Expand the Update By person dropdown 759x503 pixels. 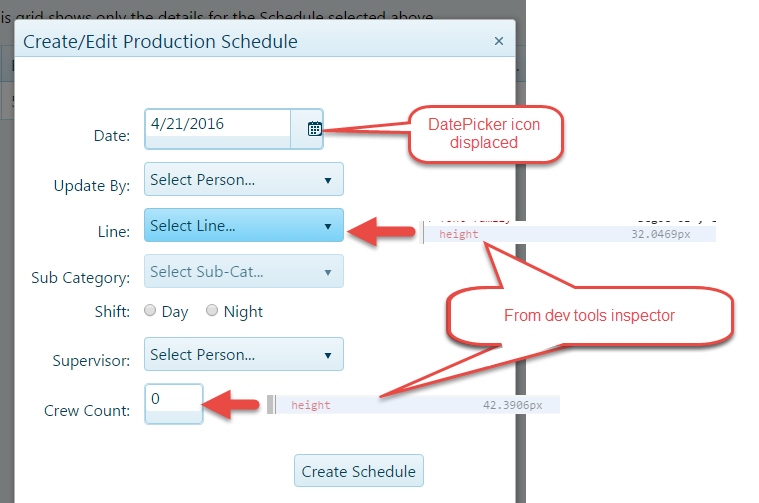243,180
